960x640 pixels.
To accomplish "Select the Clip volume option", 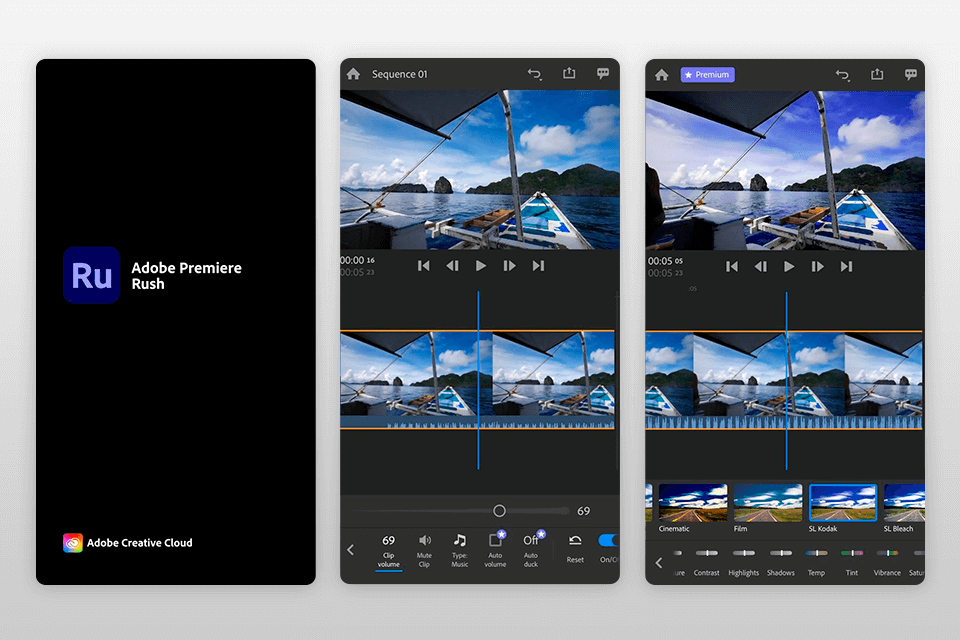I will click(389, 551).
